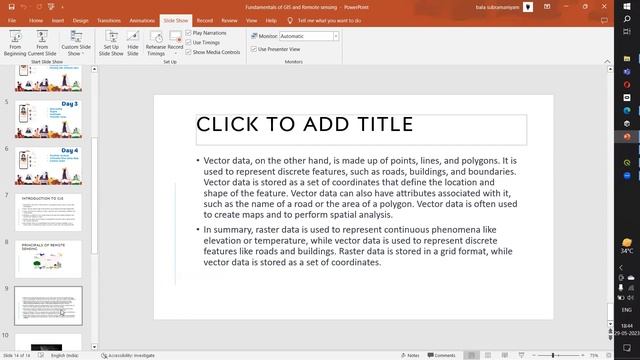Select slide 7 Introduction to GIS thumbnail
Viewport: 640px width, 360px height.
tap(48, 212)
